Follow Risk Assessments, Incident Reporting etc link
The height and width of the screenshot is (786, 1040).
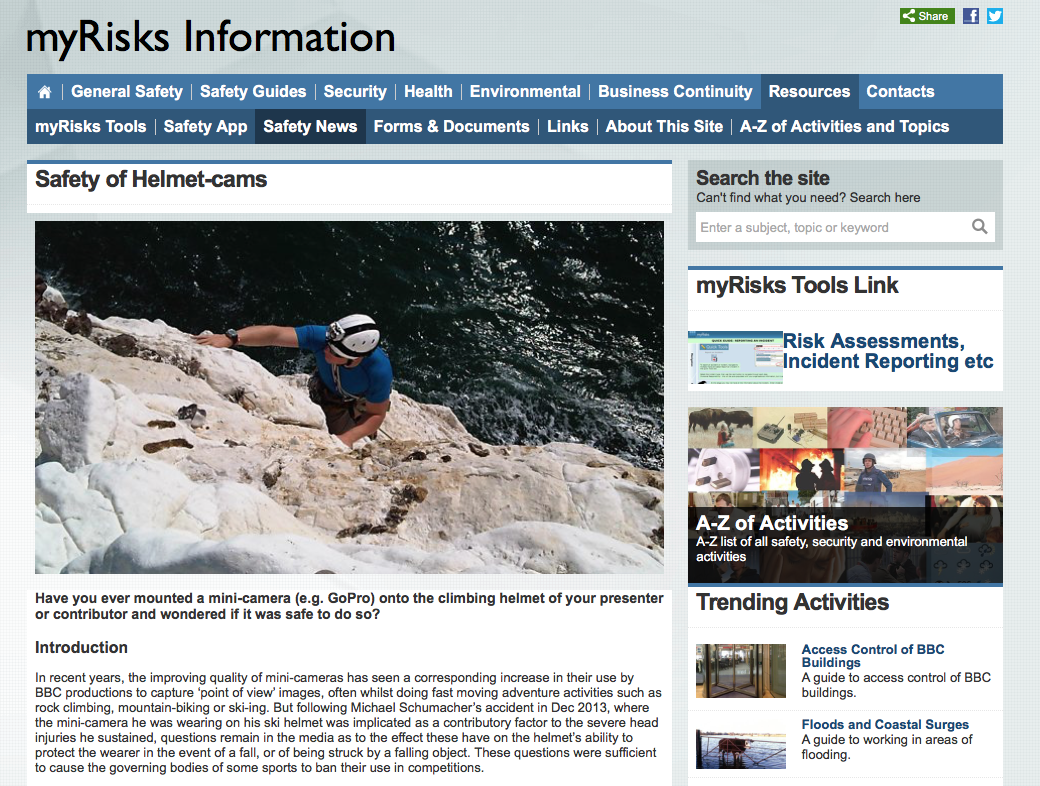tap(888, 351)
